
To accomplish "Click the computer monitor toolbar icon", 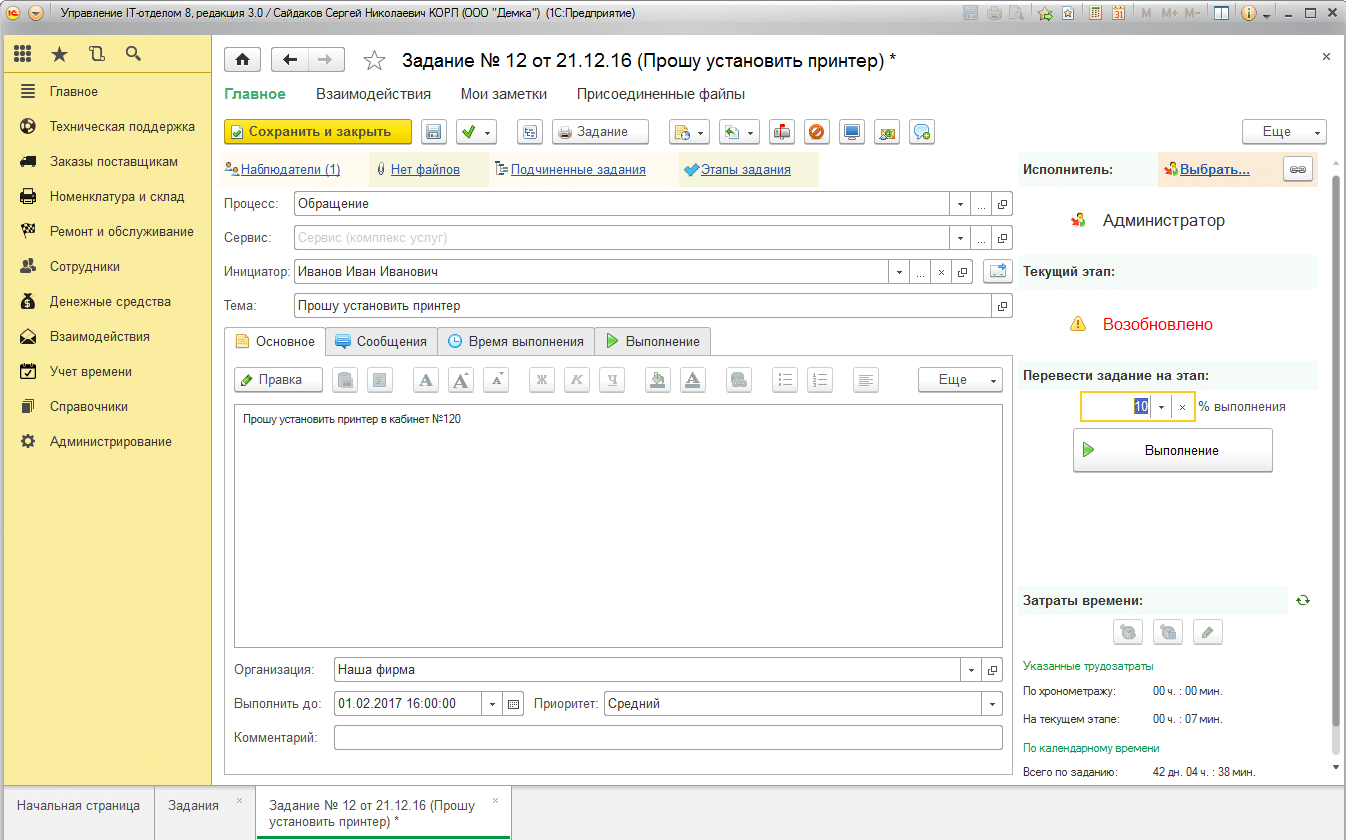I will pos(851,132).
